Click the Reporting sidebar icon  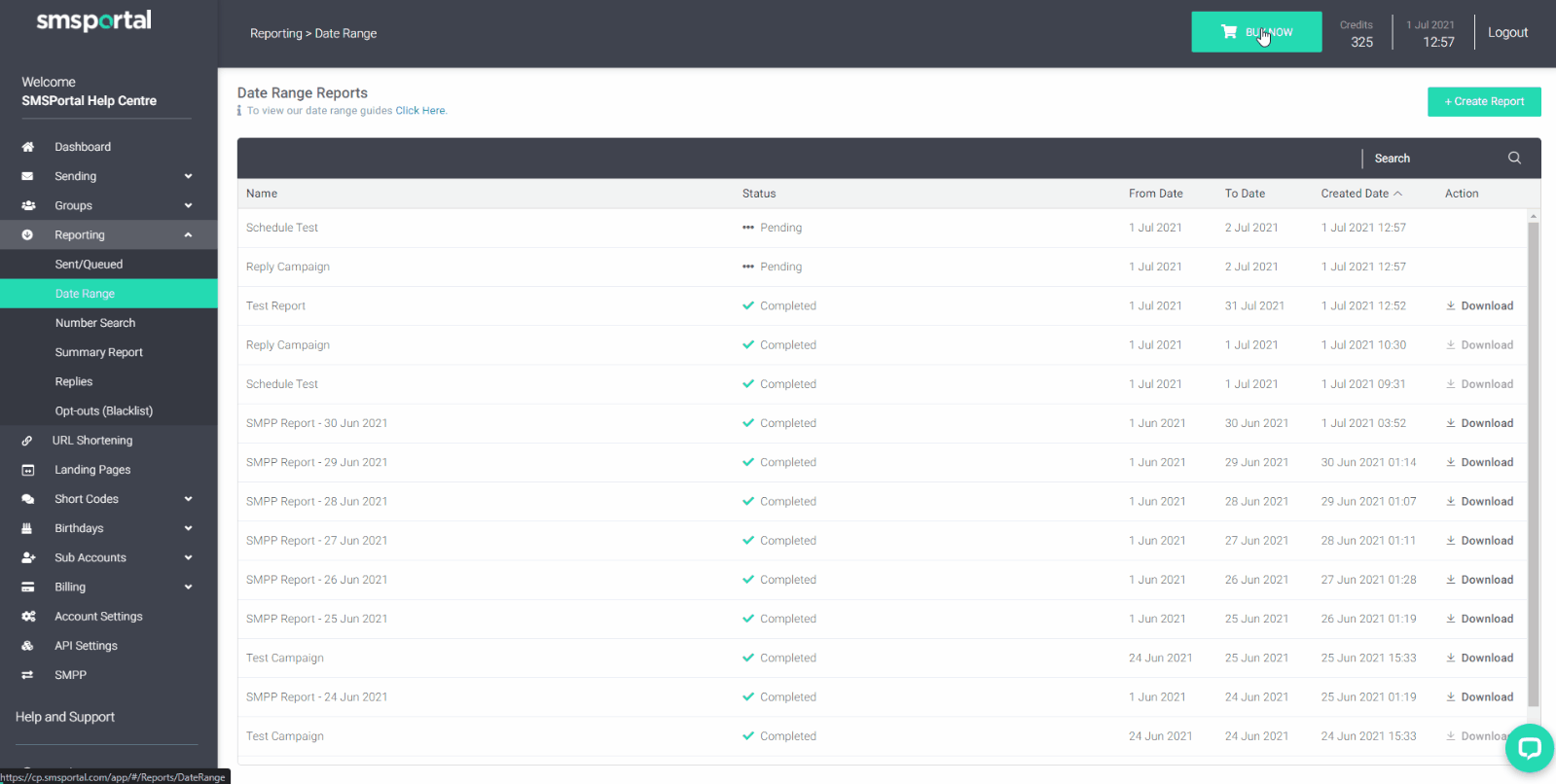(x=27, y=234)
